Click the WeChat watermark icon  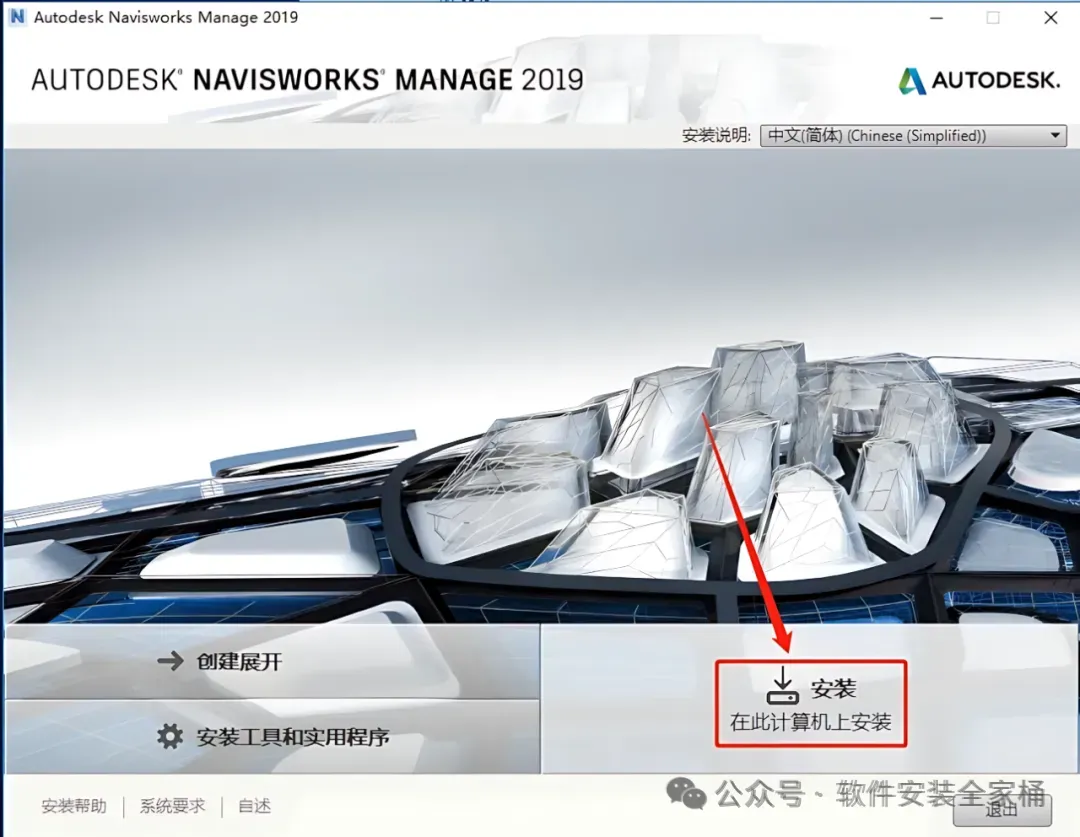[x=686, y=792]
